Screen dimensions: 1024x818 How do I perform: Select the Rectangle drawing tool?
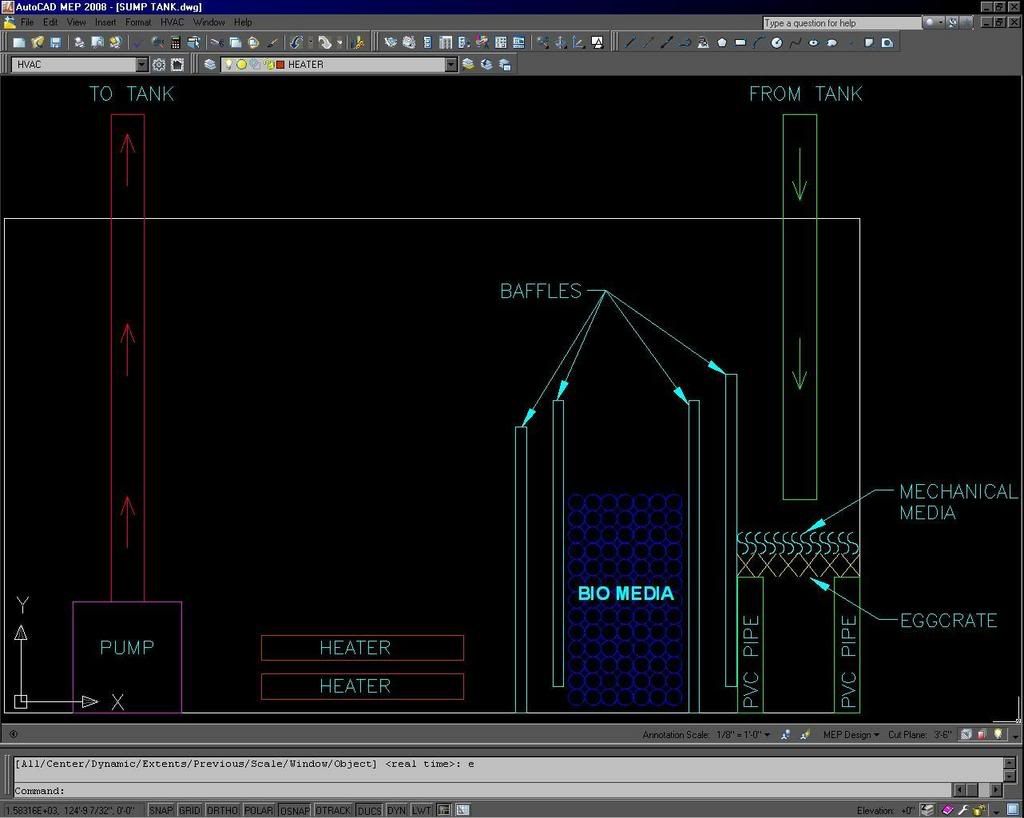[740, 42]
